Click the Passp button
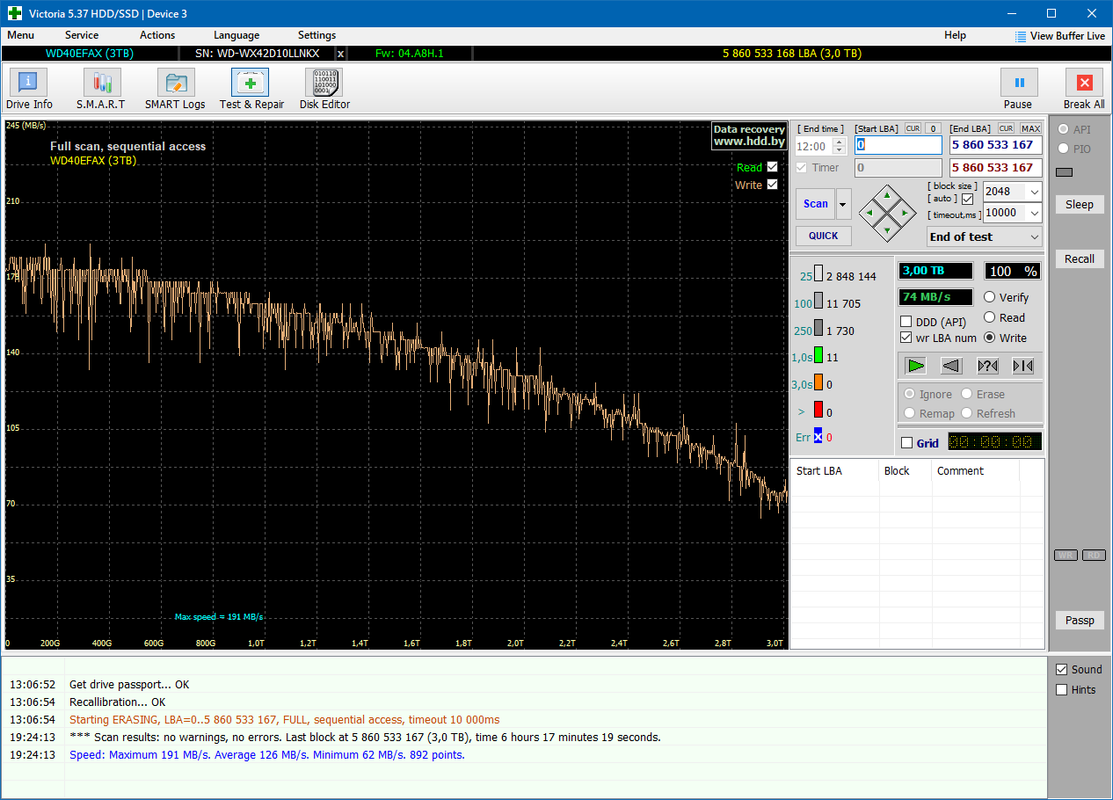The height and width of the screenshot is (800, 1113). [1079, 620]
